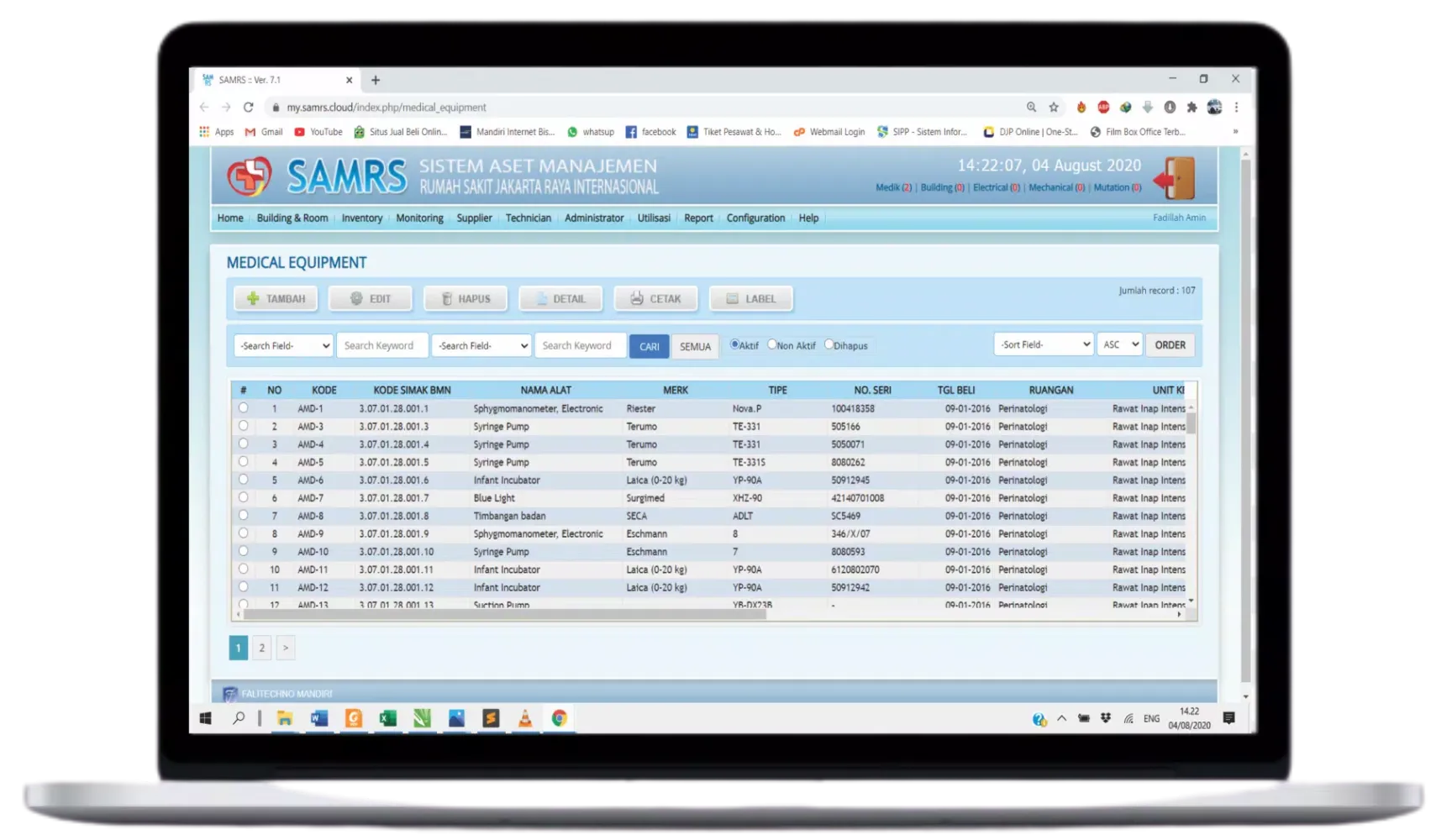This screenshot has width=1431, height=840.
Task: Click the HAPUS trash icon
Action: tap(447, 298)
